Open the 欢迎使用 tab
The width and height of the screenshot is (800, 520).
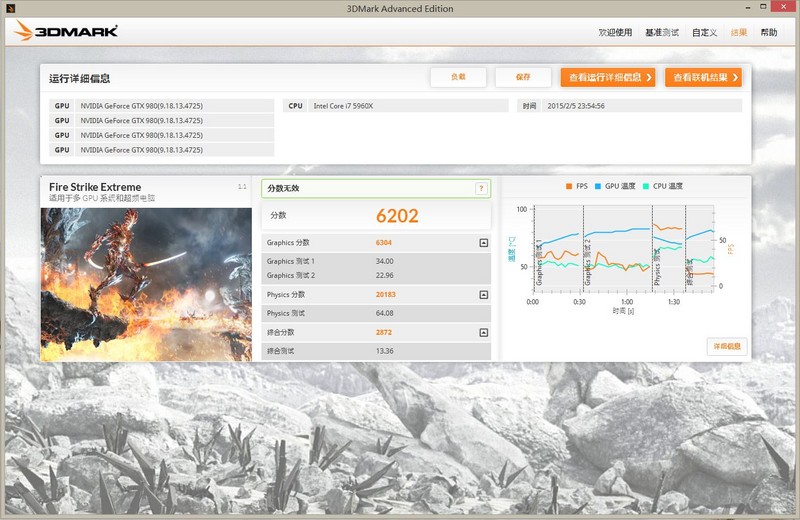[615, 33]
